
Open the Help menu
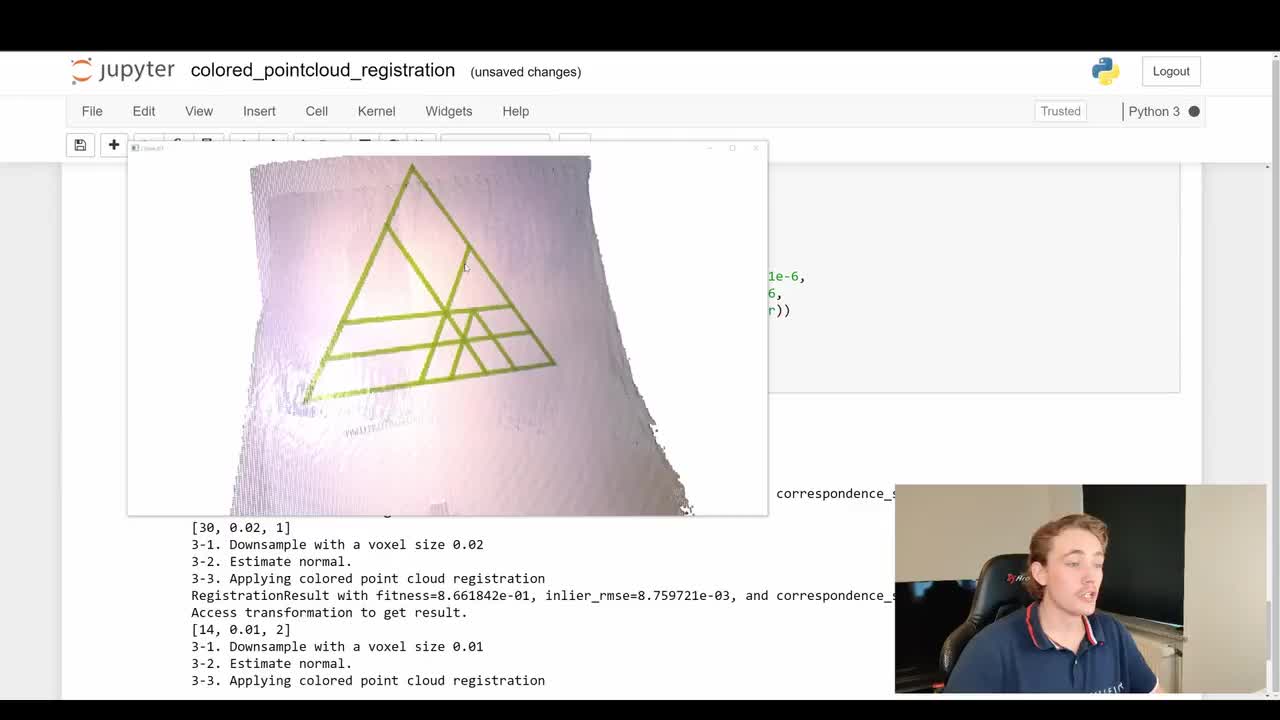pyautogui.click(x=516, y=111)
